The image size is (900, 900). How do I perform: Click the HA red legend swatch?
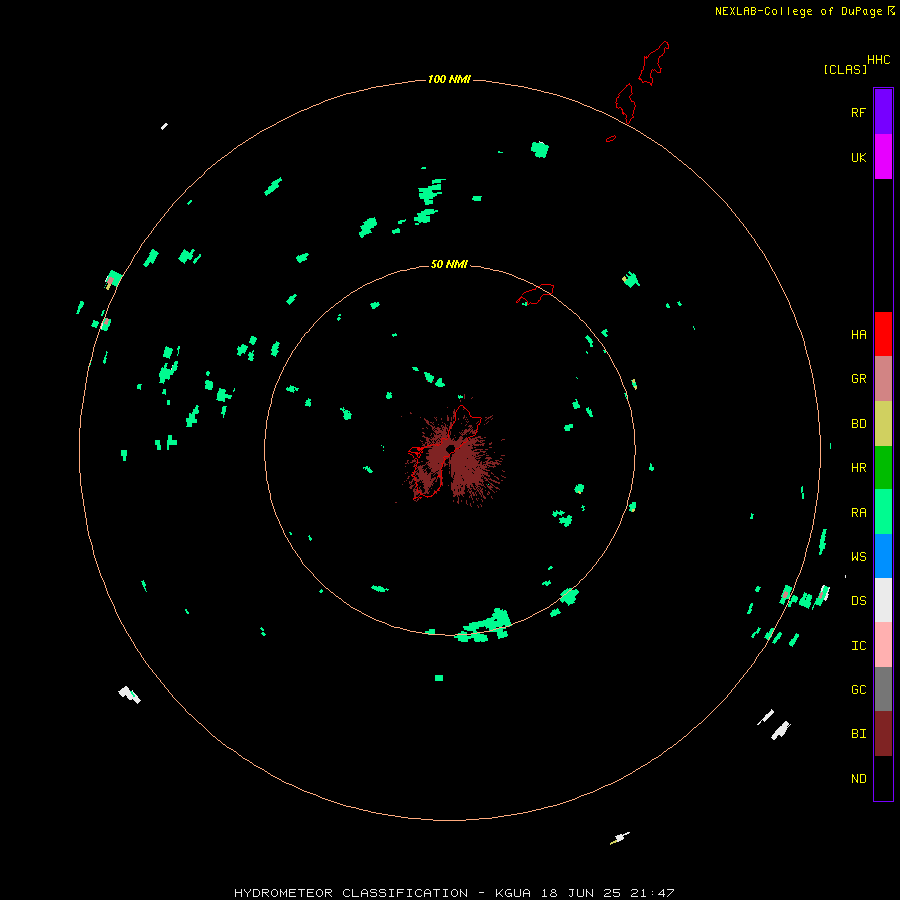(883, 334)
